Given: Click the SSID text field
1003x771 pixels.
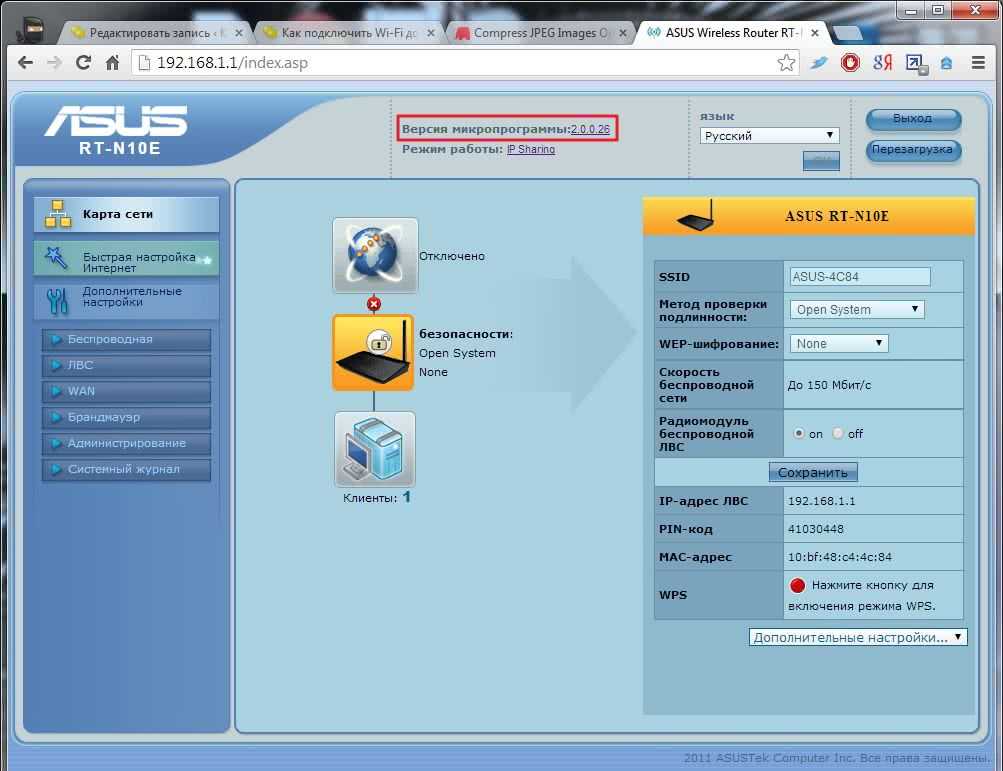Looking at the screenshot, I should click(859, 277).
